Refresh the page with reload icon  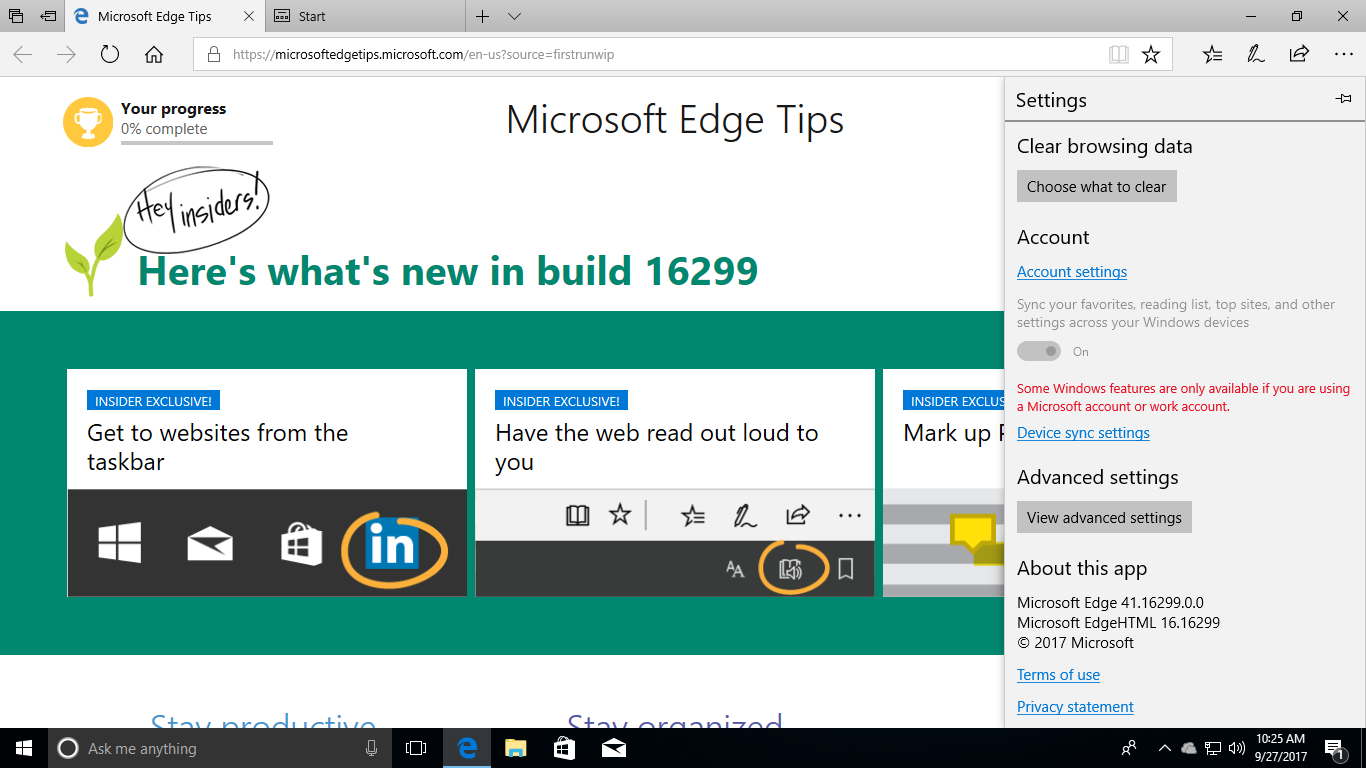click(110, 55)
